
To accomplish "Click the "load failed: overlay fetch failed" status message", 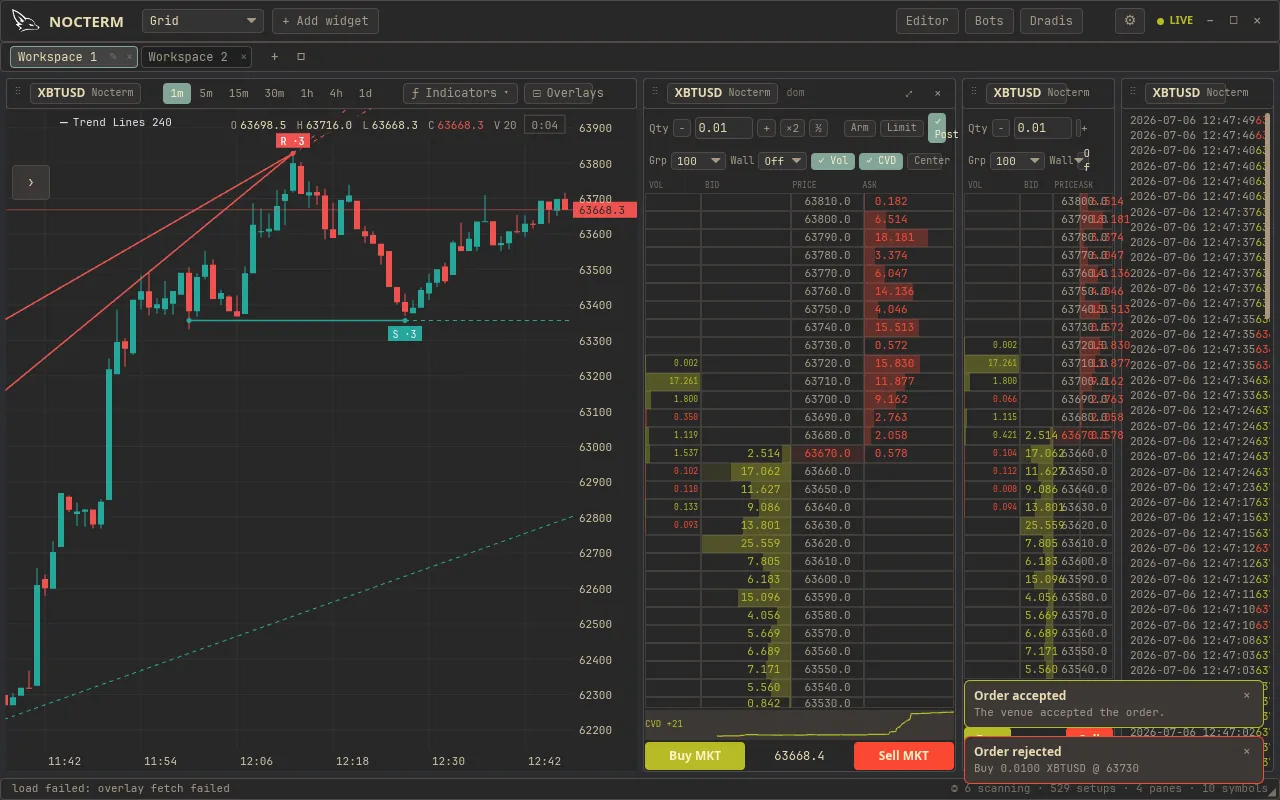I will (x=121, y=789).
